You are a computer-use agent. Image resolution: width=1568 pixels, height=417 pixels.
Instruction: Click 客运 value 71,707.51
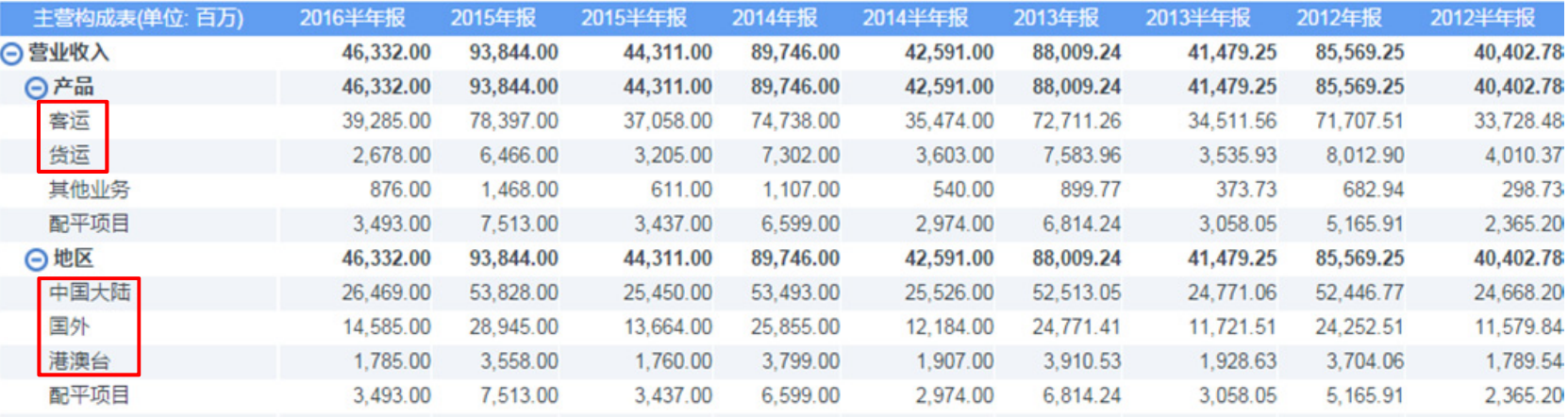pos(1359,121)
